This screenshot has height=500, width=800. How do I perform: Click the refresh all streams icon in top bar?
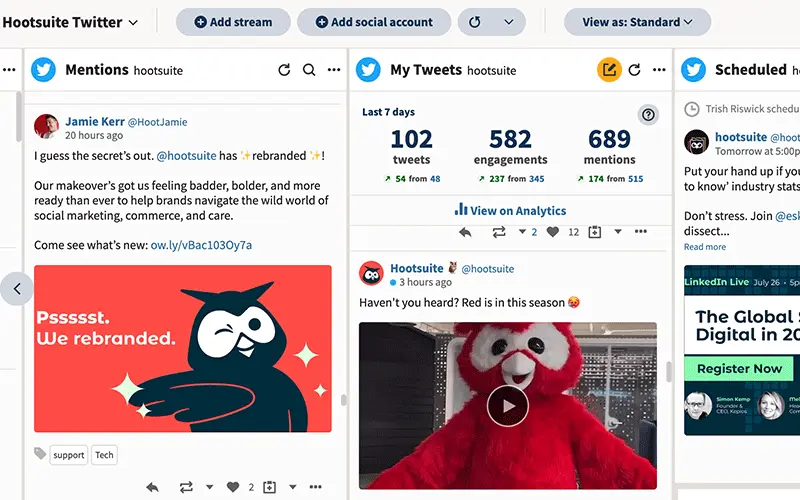474,22
